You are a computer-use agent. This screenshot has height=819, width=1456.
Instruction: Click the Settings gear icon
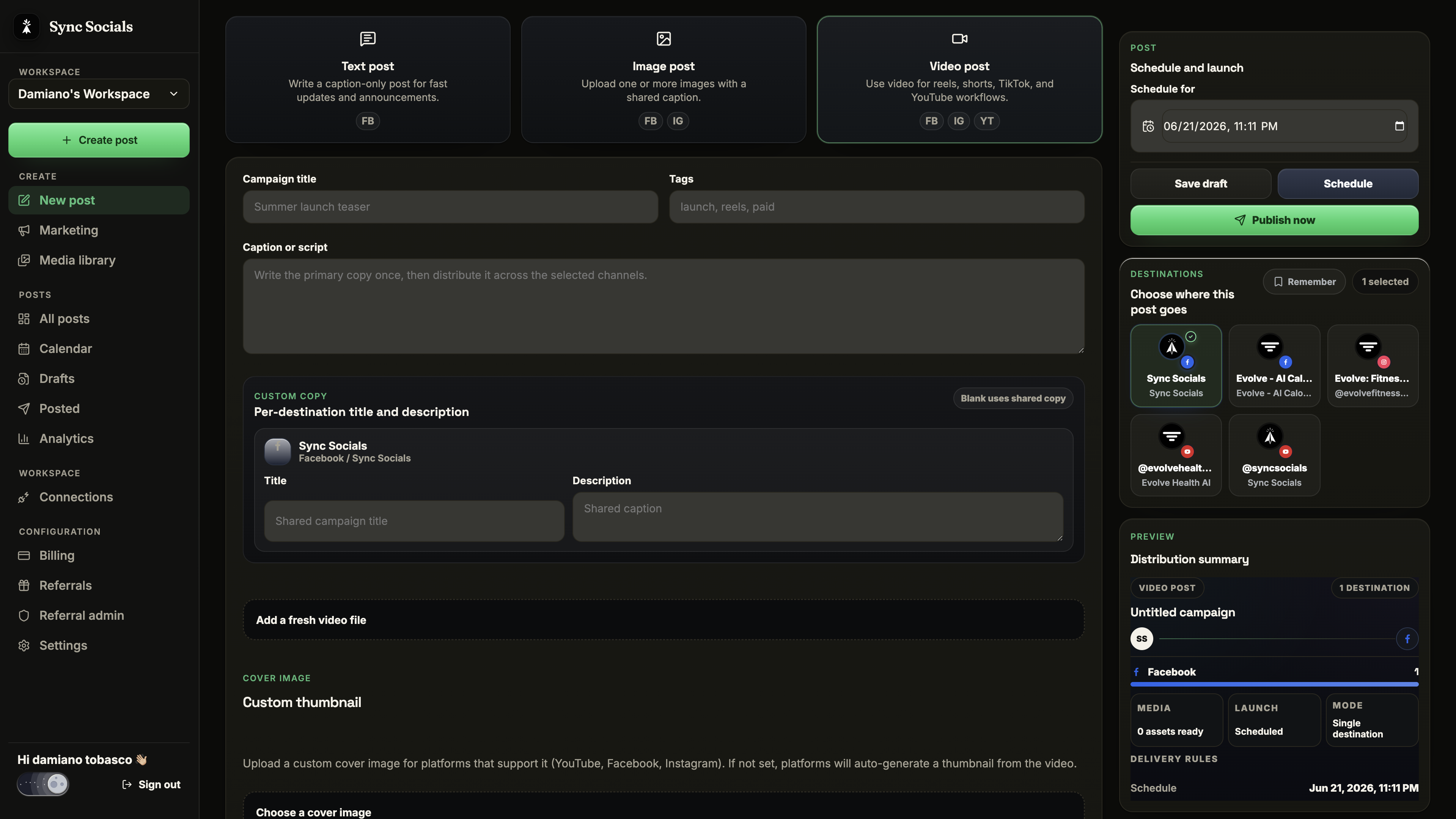coord(24,645)
